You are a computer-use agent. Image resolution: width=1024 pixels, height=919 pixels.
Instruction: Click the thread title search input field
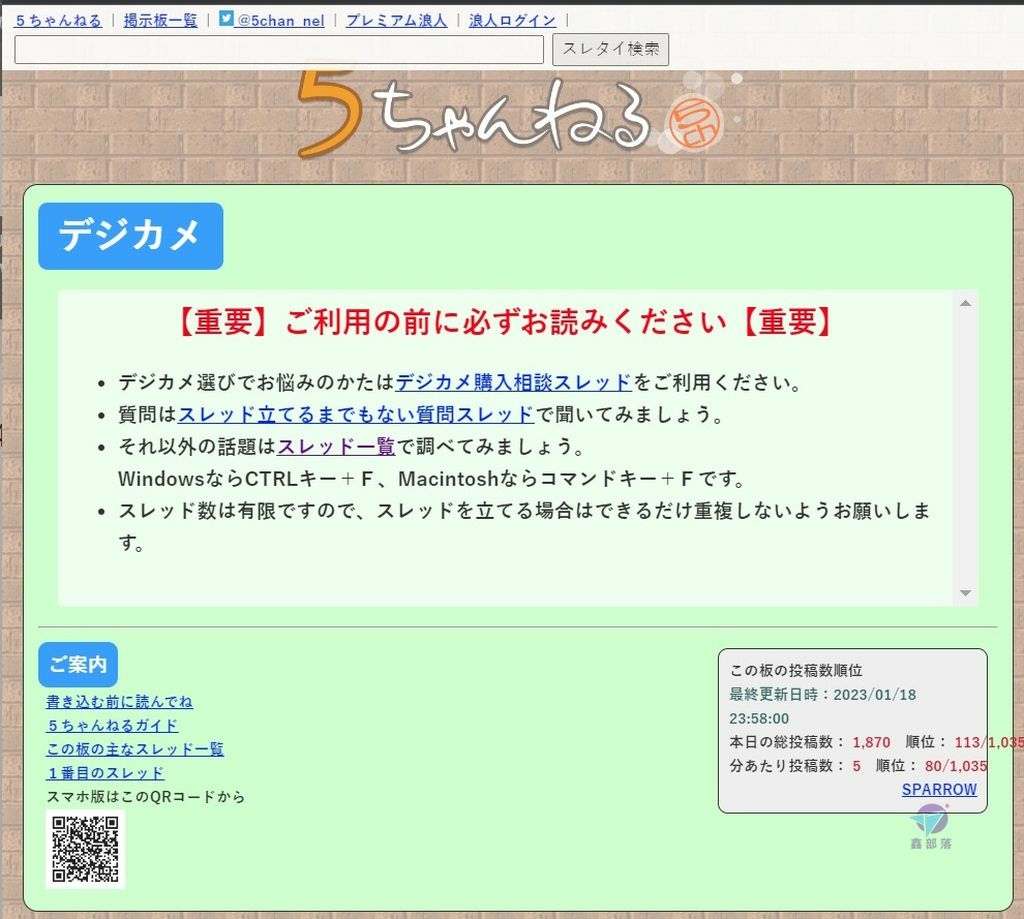pos(279,50)
